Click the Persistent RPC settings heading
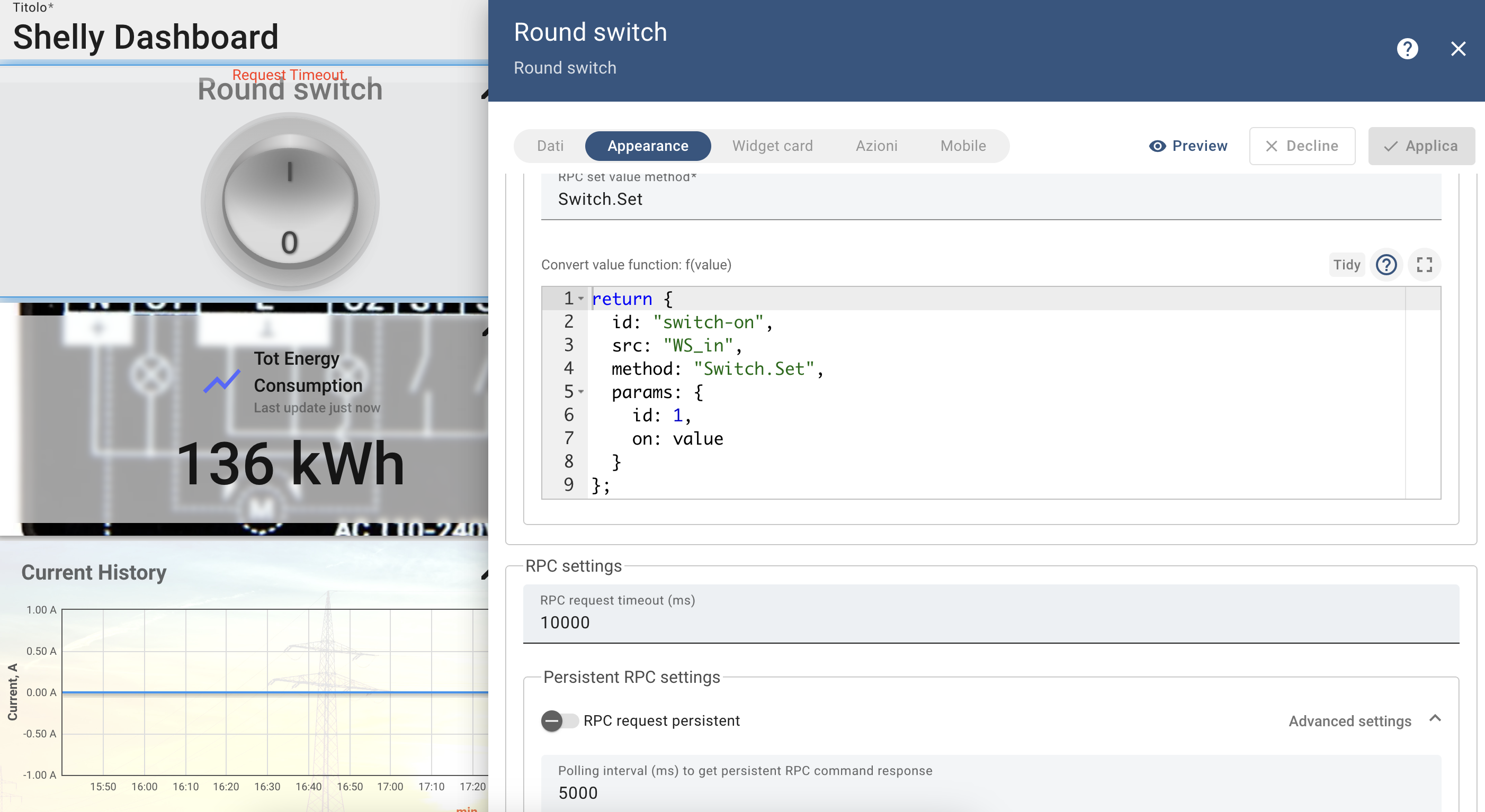The height and width of the screenshot is (812, 1485). point(632,677)
